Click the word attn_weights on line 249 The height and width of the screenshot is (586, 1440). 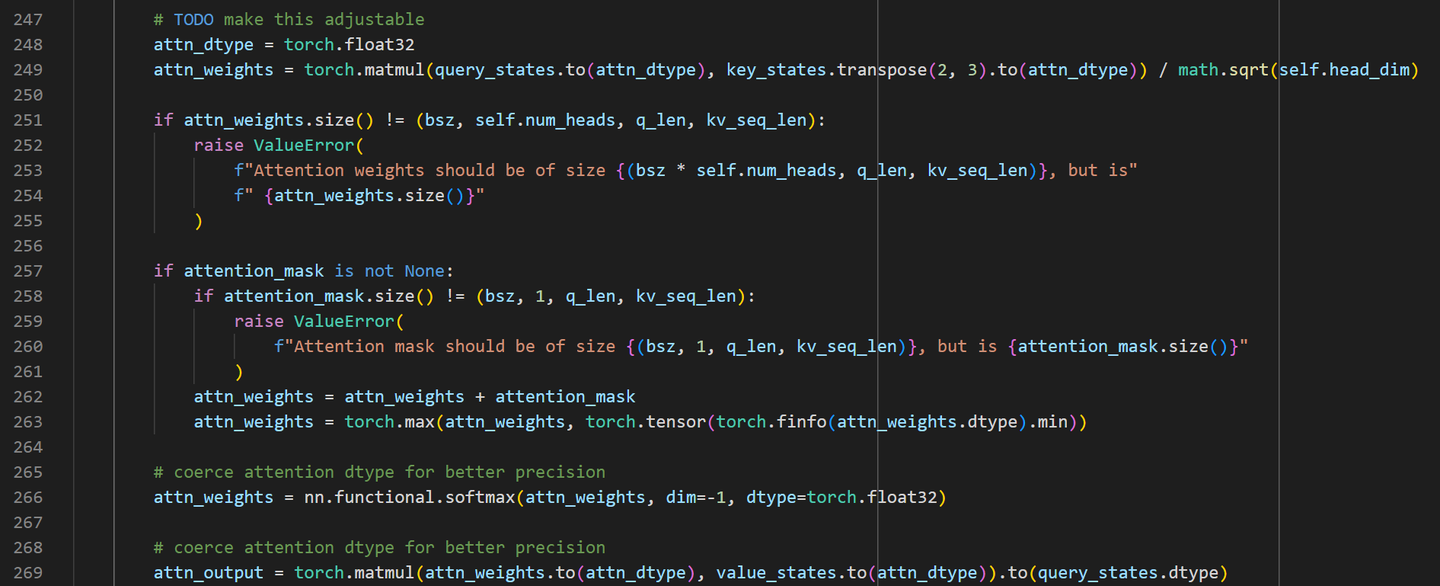click(213, 69)
